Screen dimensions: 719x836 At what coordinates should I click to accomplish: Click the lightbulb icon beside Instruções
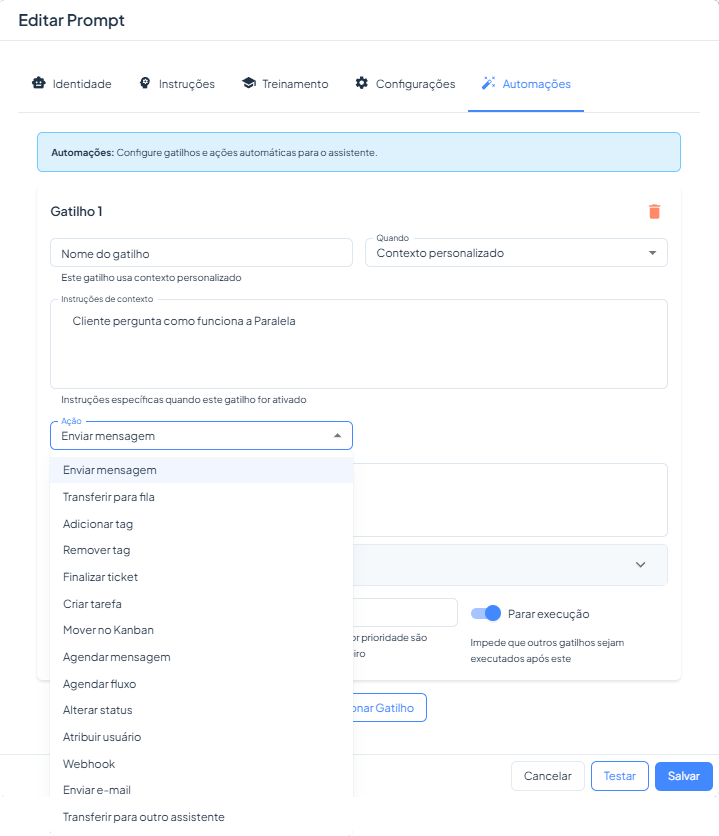click(145, 83)
